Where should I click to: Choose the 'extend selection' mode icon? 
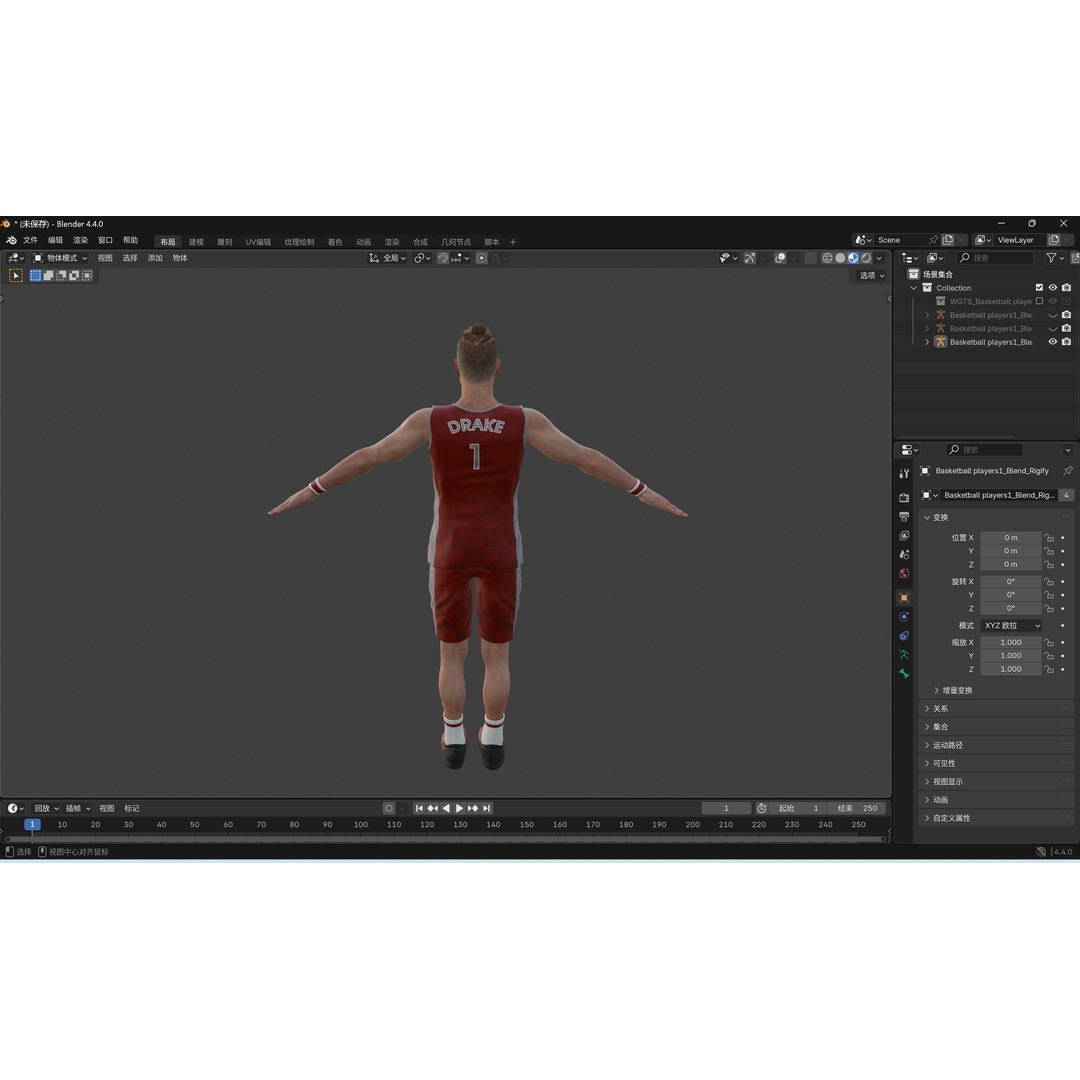(48, 276)
